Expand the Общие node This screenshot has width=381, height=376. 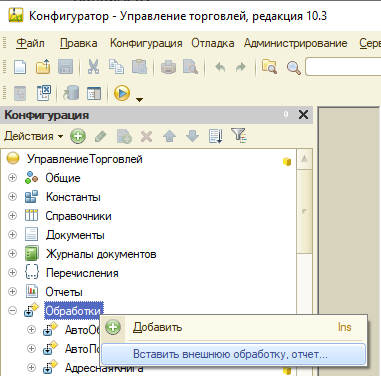tap(12, 178)
